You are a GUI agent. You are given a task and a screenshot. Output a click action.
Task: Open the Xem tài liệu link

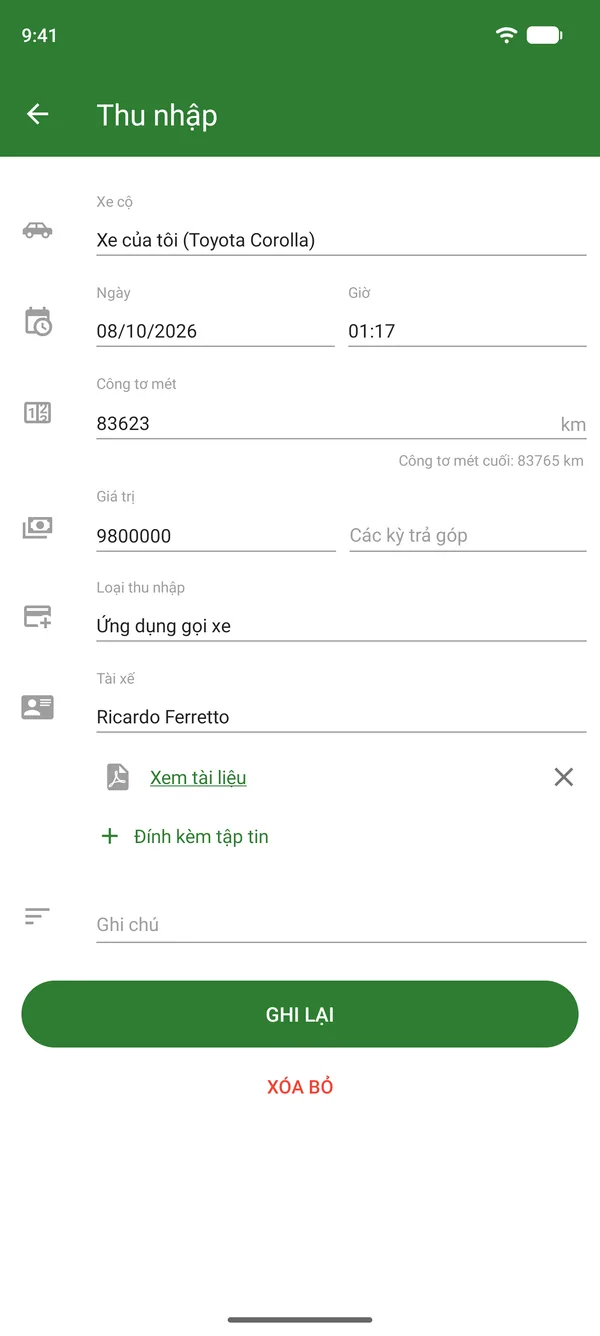(x=198, y=777)
